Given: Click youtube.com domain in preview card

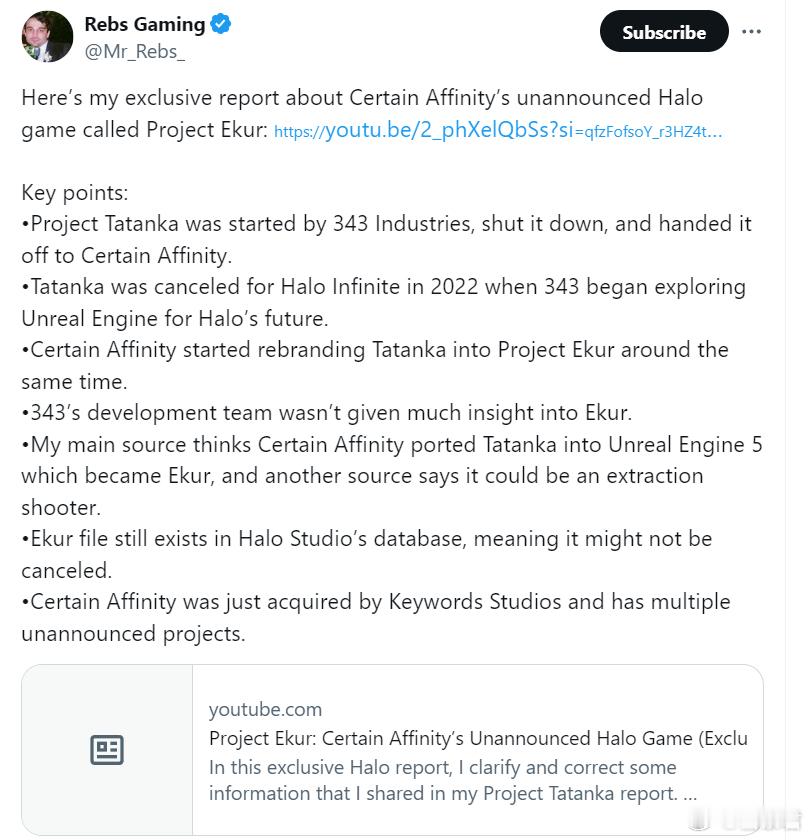Looking at the screenshot, I should point(265,709).
